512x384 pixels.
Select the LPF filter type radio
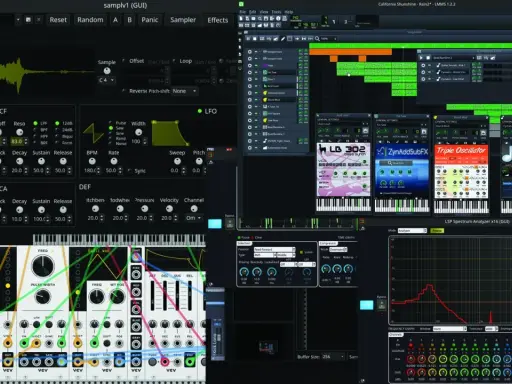coord(35,123)
